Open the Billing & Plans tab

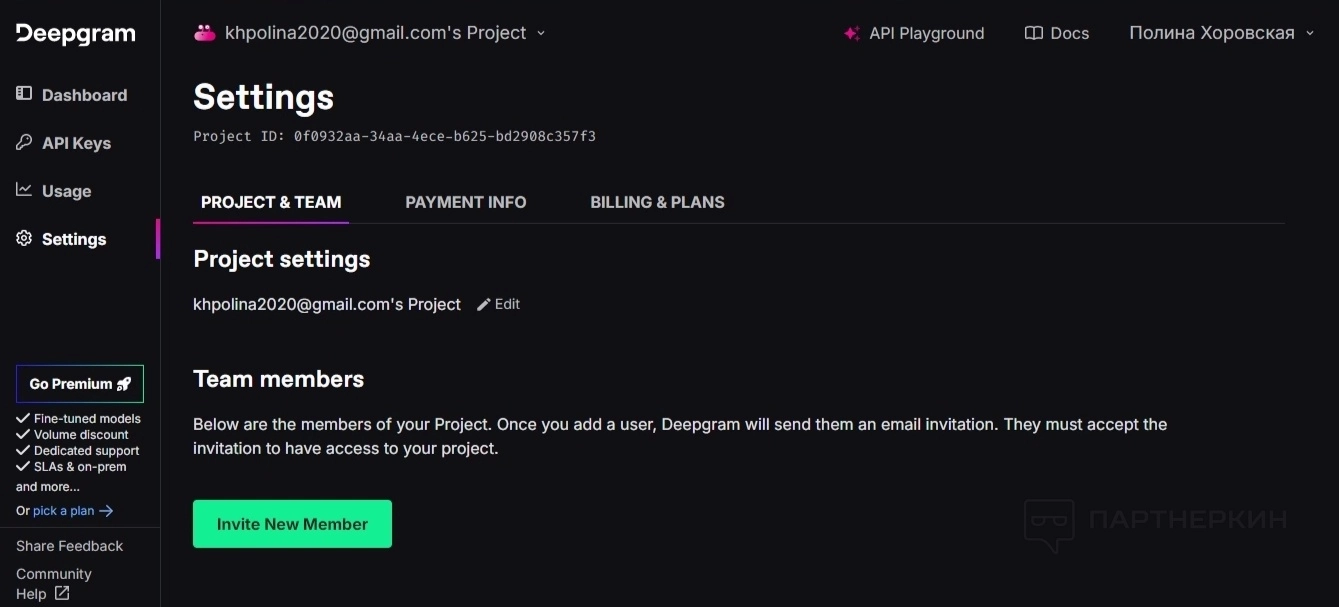pyautogui.click(x=657, y=202)
